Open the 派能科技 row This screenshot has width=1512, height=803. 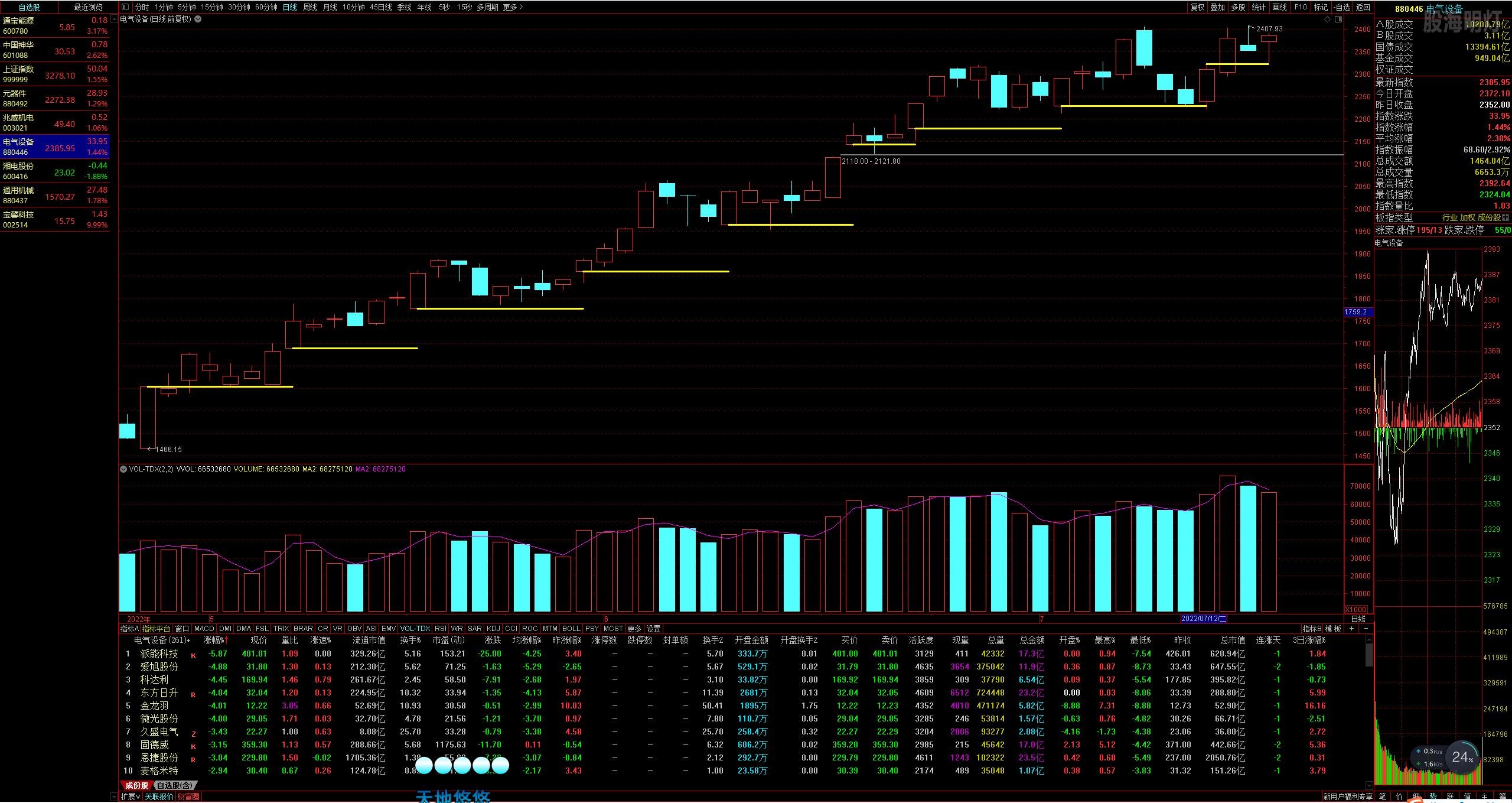742,654
